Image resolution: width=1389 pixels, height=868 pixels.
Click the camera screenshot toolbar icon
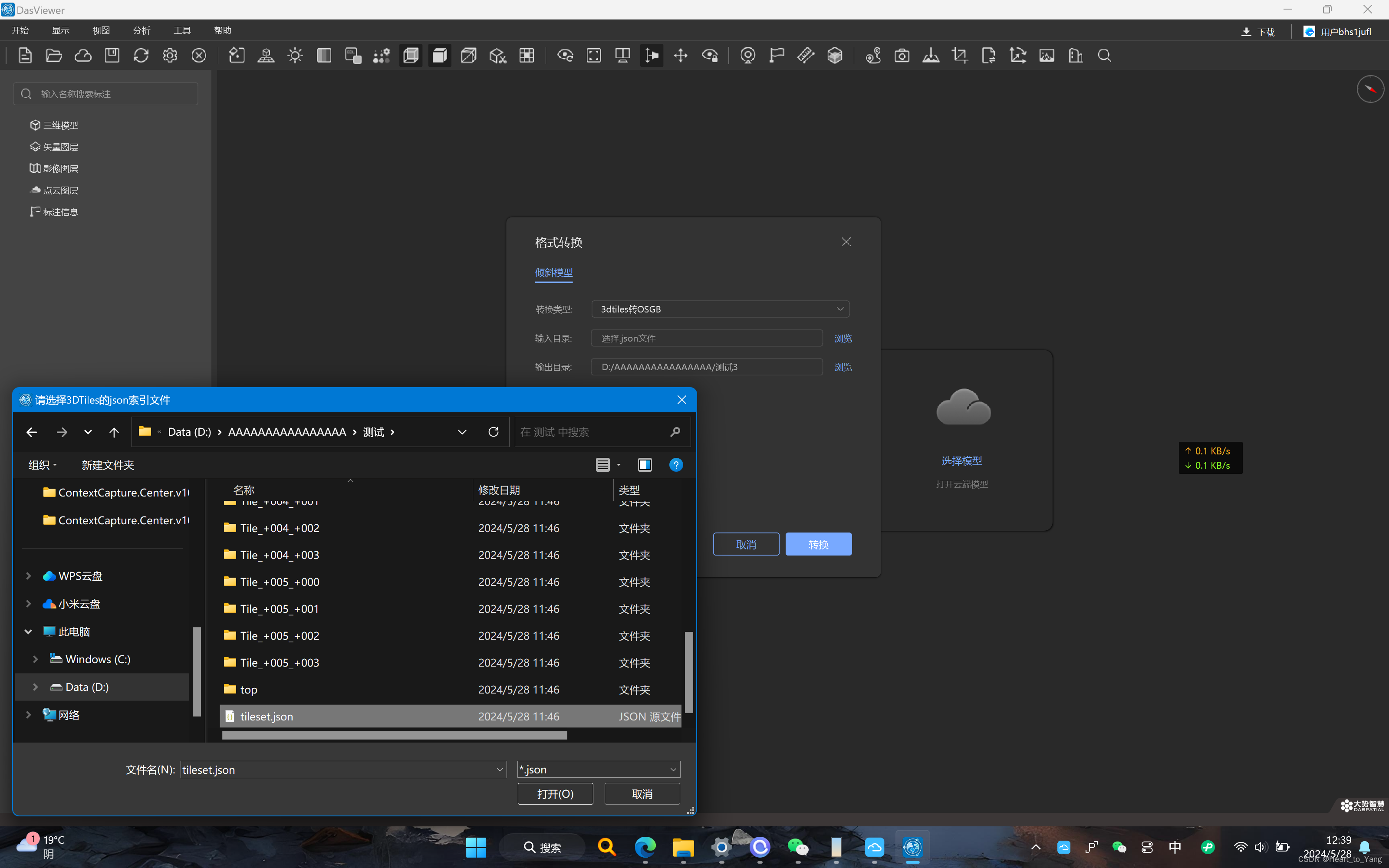coord(902,56)
